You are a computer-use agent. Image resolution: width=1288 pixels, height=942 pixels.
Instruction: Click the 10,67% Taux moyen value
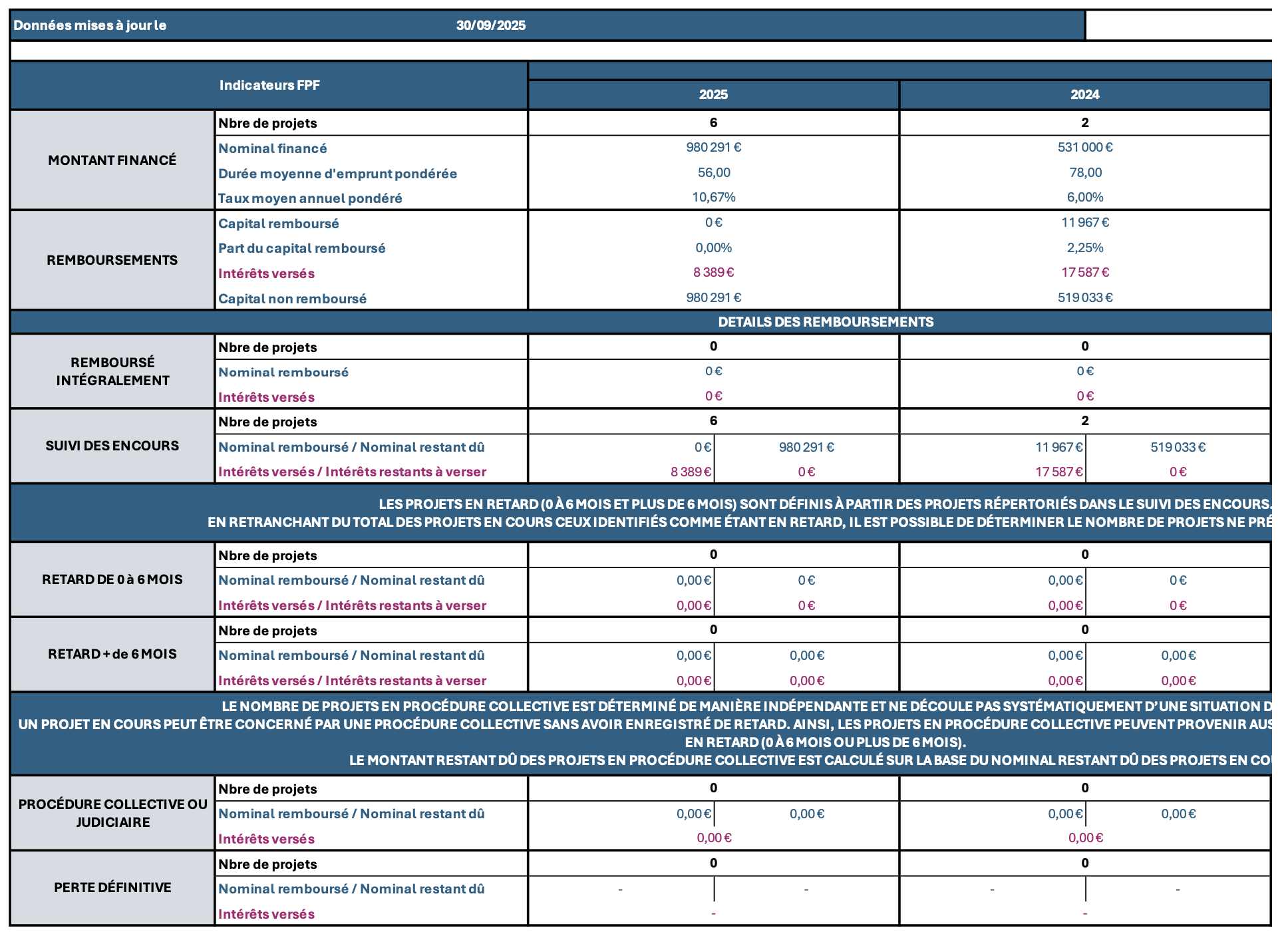pos(713,197)
